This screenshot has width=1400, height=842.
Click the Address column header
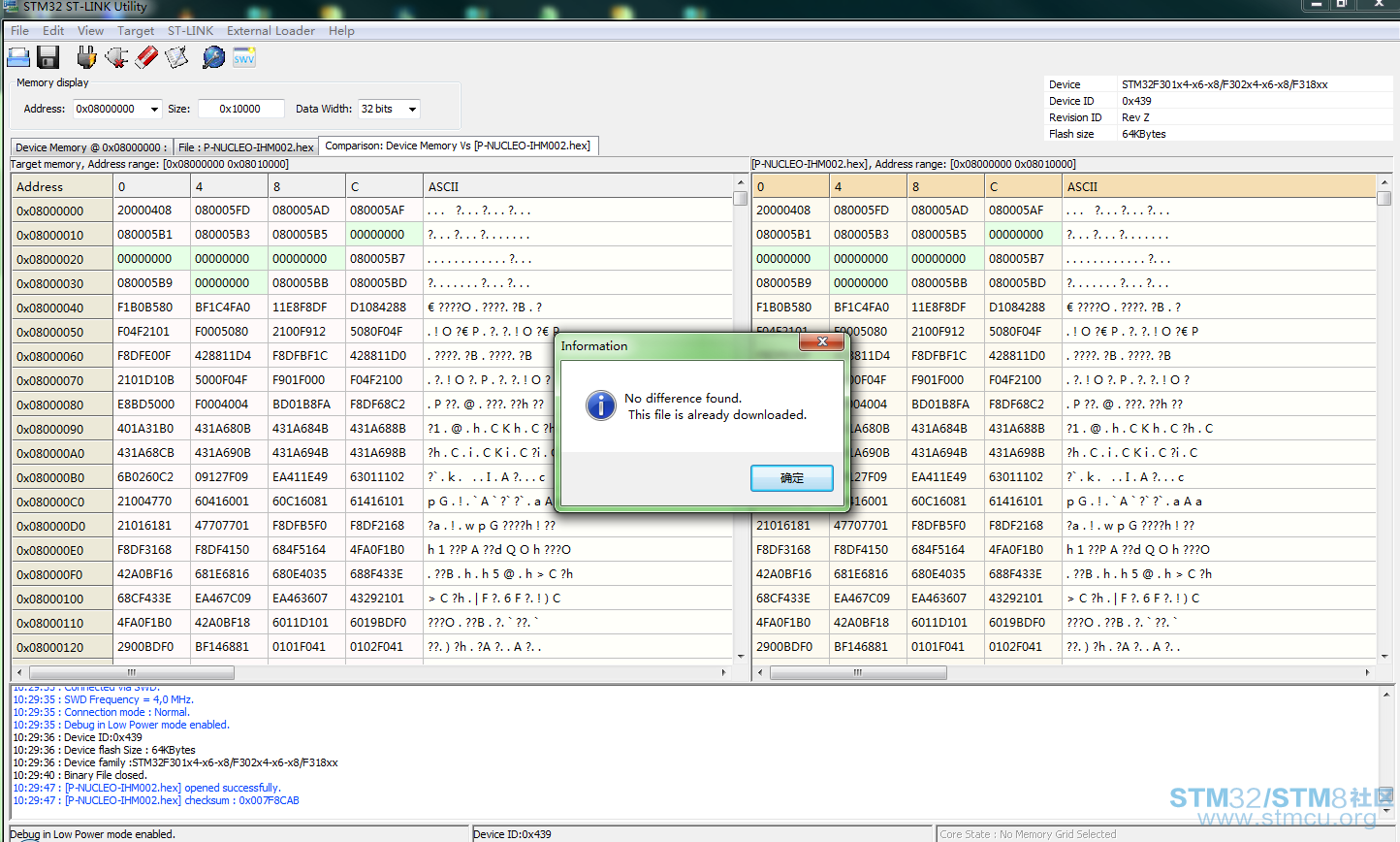62,186
